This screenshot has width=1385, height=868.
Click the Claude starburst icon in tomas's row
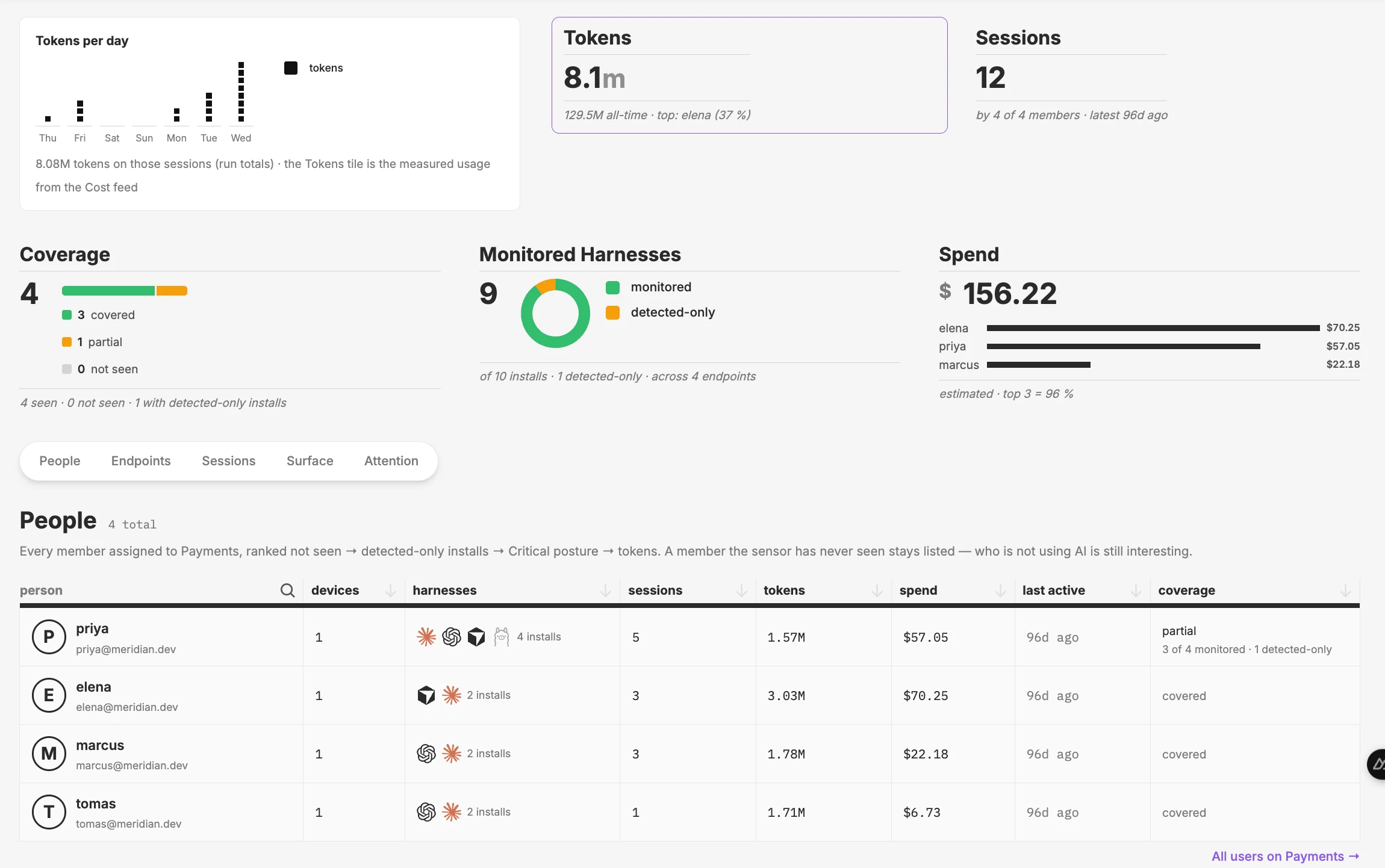[x=452, y=812]
